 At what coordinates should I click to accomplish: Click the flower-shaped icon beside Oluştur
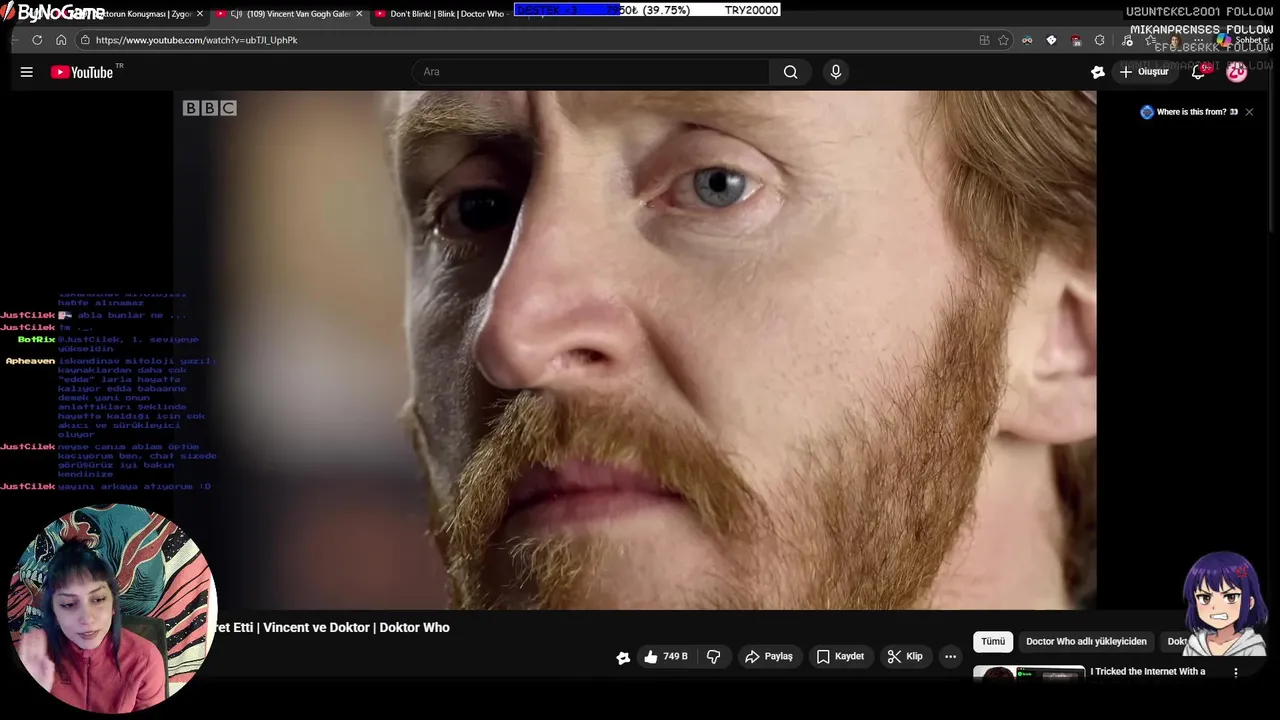pyautogui.click(x=1097, y=72)
